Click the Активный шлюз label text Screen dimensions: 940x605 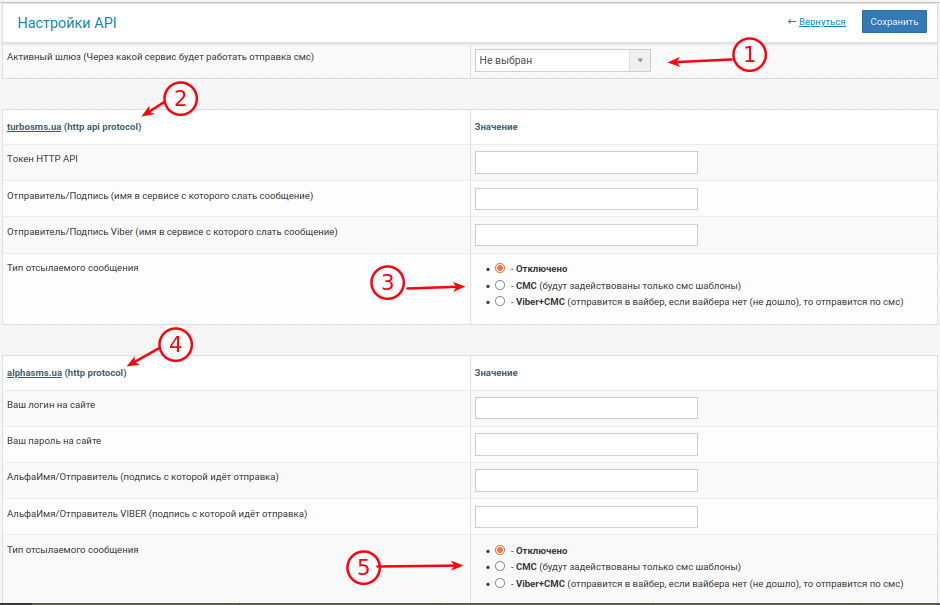[160, 57]
